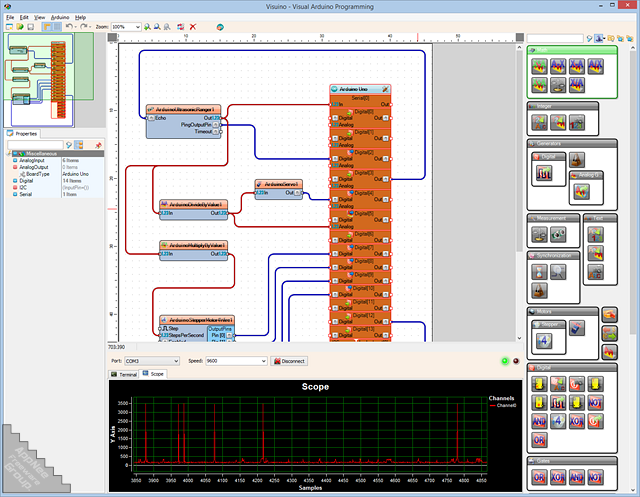Choose the analog generator component icon
640x497 pixels.
click(x=582, y=192)
